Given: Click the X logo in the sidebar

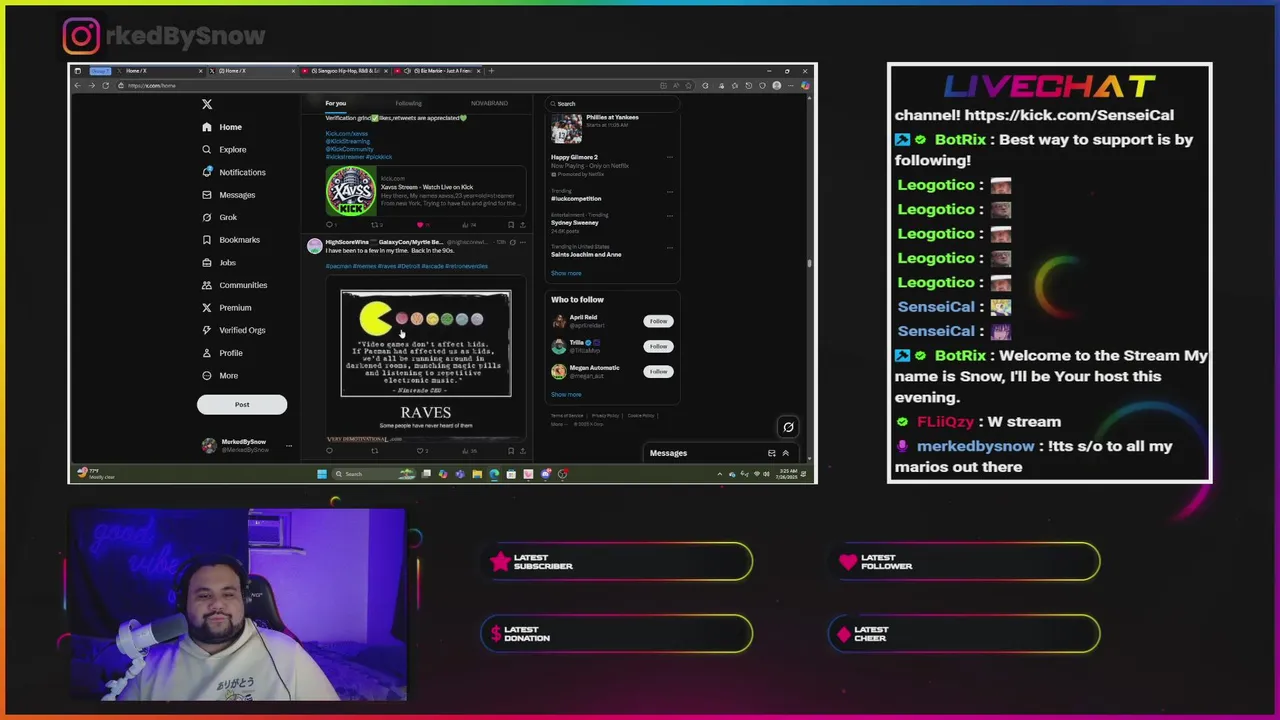Looking at the screenshot, I should coord(207,104).
